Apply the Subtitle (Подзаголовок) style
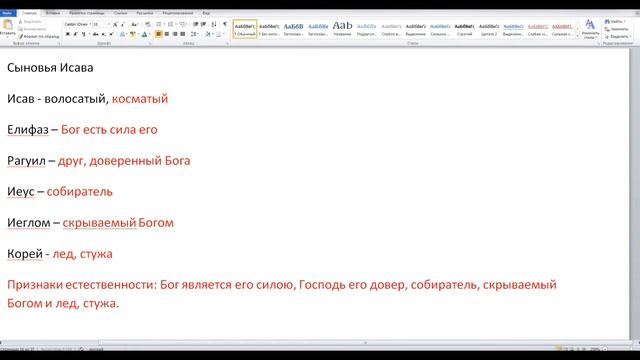 [x=367, y=29]
